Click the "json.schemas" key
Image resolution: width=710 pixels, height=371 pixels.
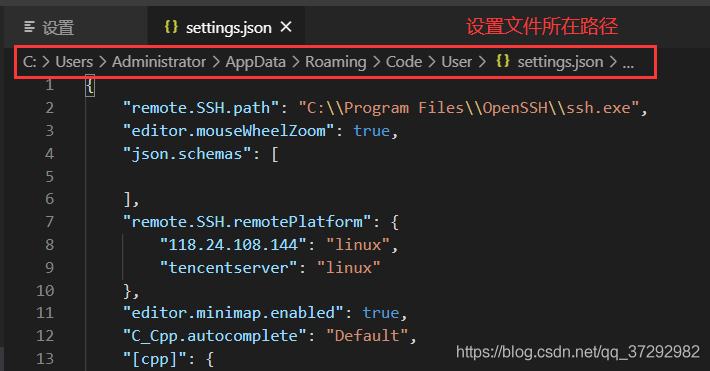pyautogui.click(x=187, y=154)
